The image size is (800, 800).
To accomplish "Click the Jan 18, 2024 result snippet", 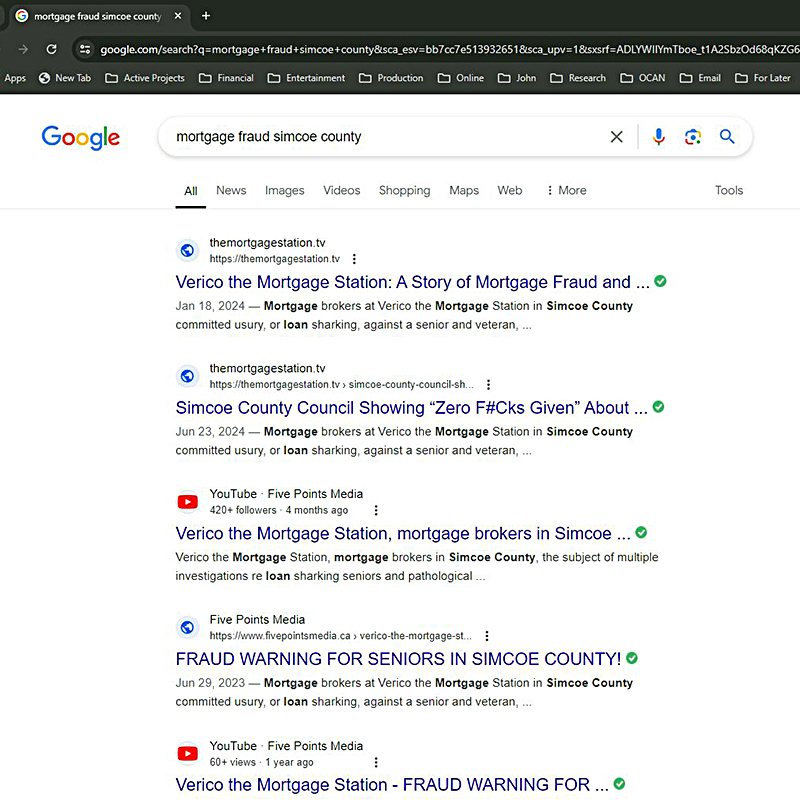I will [404, 315].
